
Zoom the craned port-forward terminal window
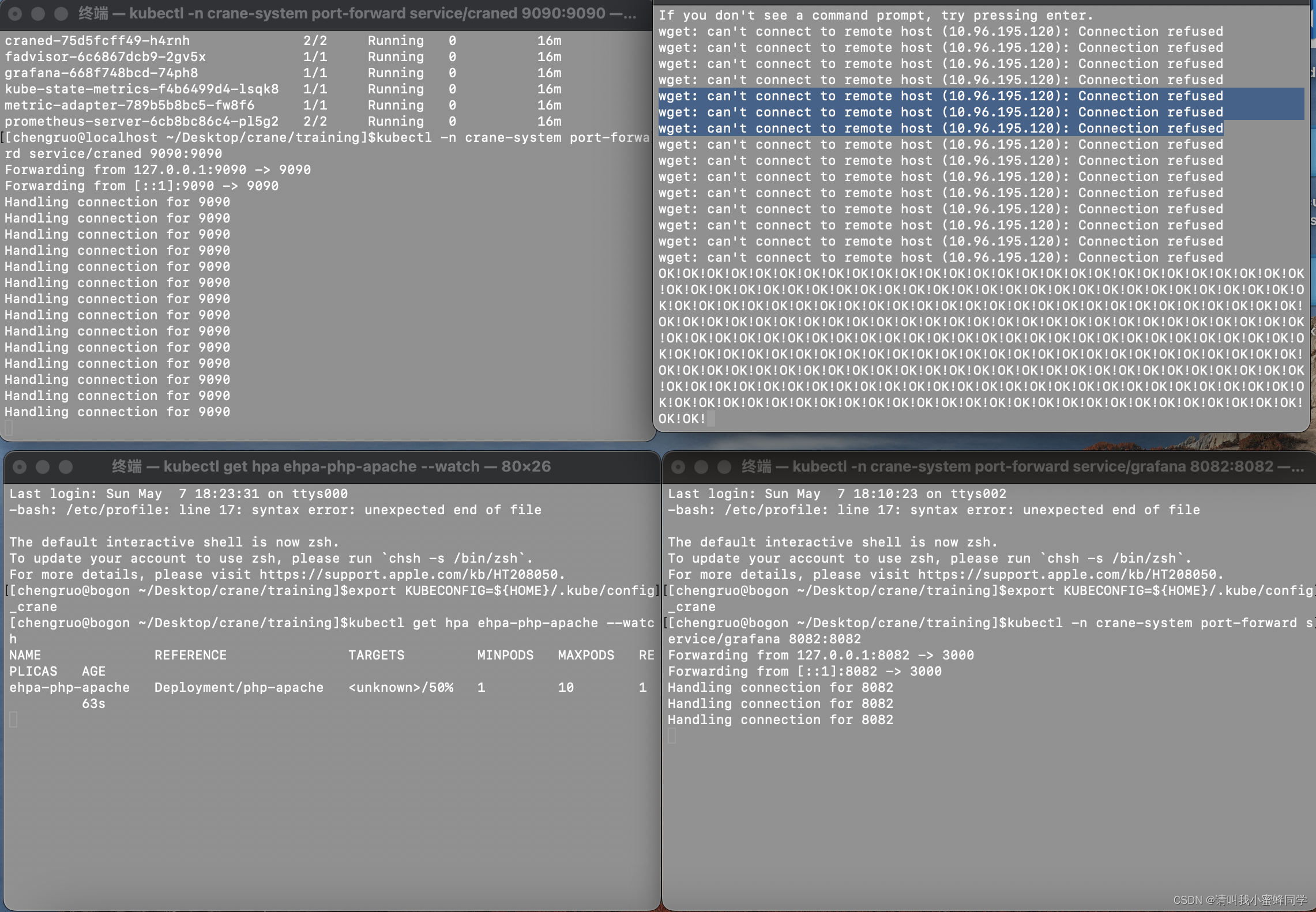click(61, 13)
